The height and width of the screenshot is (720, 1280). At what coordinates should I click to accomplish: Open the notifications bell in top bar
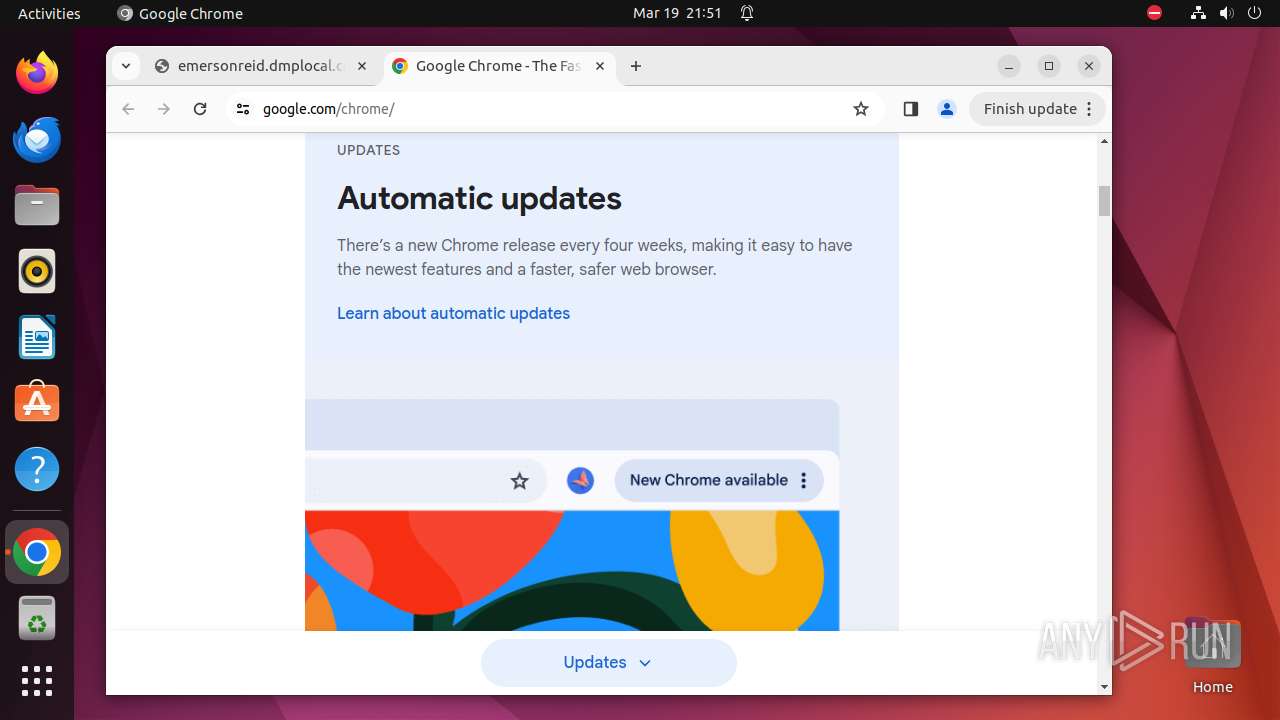tap(747, 13)
